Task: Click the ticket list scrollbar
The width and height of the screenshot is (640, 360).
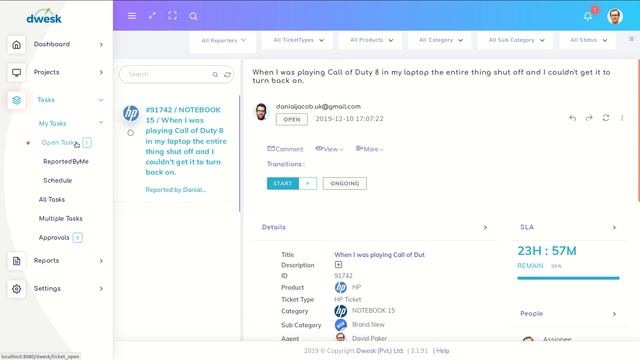Action: coord(240,153)
